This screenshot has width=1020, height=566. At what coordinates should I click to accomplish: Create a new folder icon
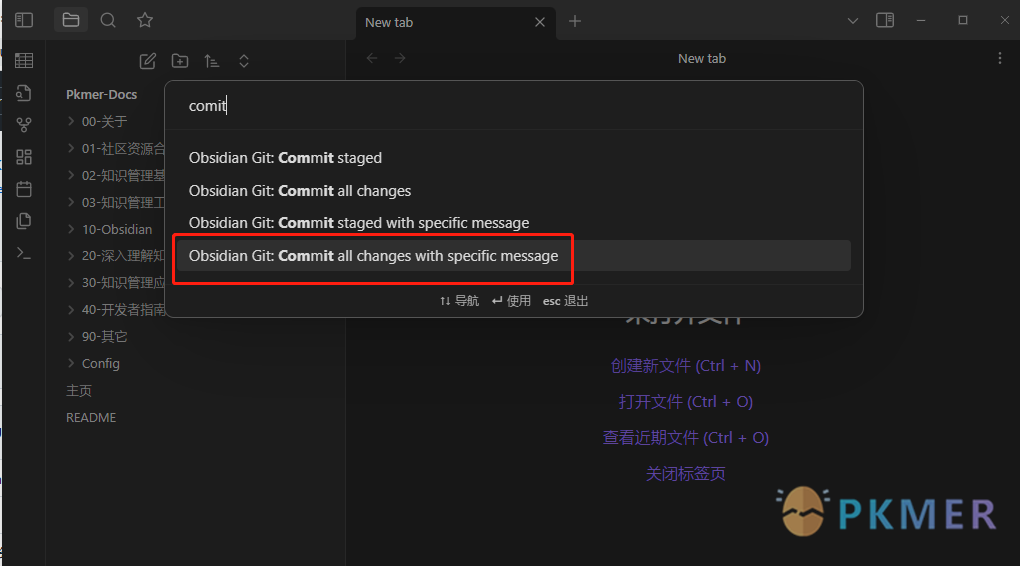coord(180,61)
